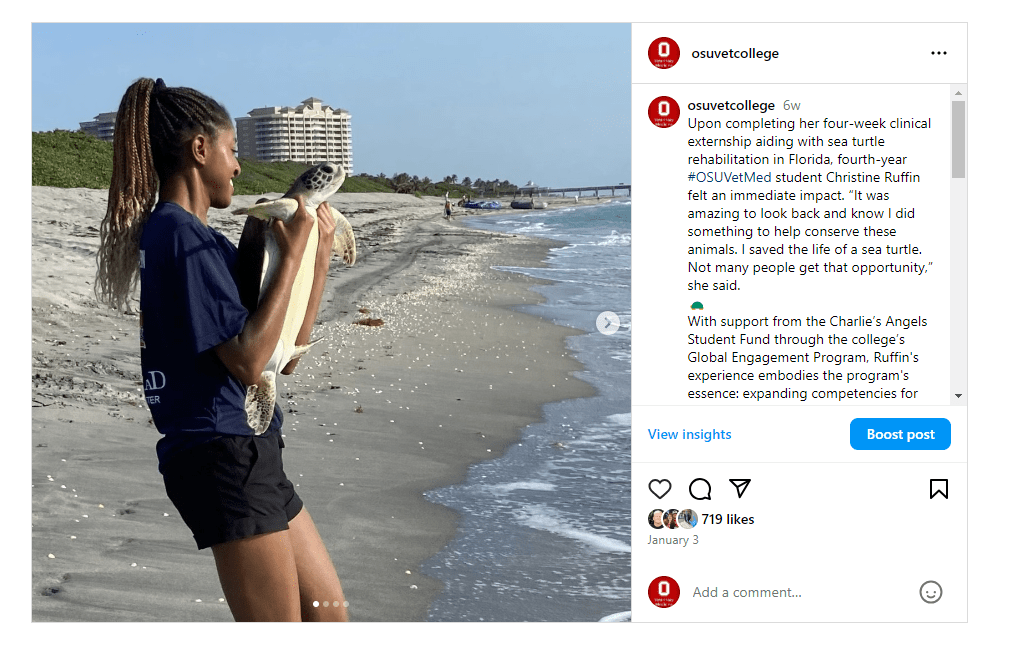Open the three-dot more options menu
Viewport: 1010px width, 658px height.
[939, 53]
